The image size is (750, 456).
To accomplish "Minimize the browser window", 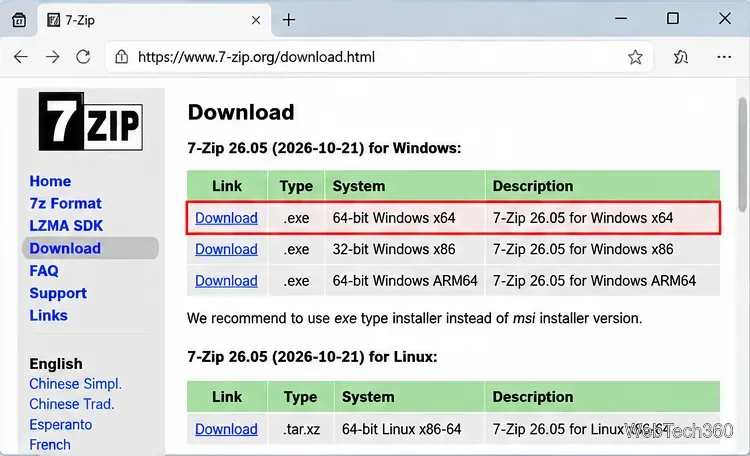I will (x=621, y=19).
